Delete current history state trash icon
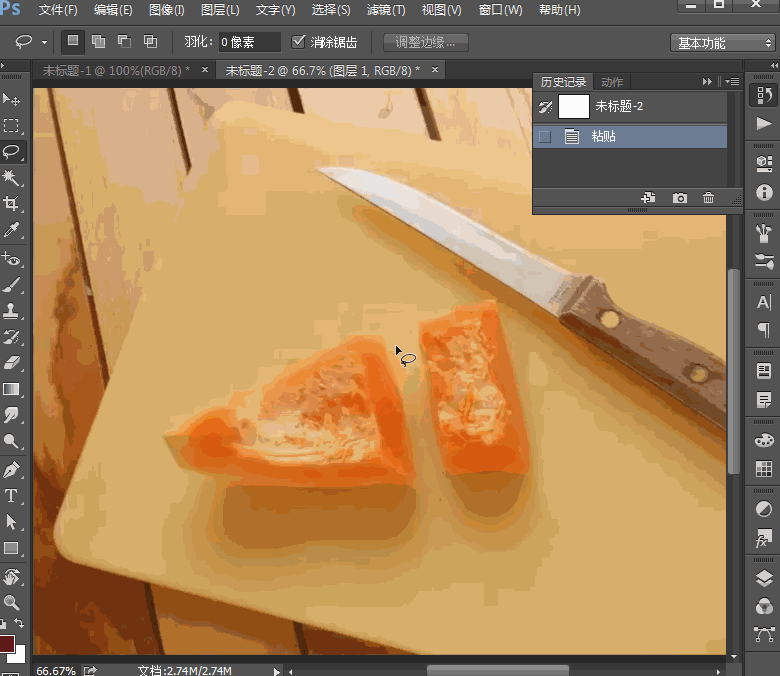Viewport: 780px width, 676px height. [708, 198]
